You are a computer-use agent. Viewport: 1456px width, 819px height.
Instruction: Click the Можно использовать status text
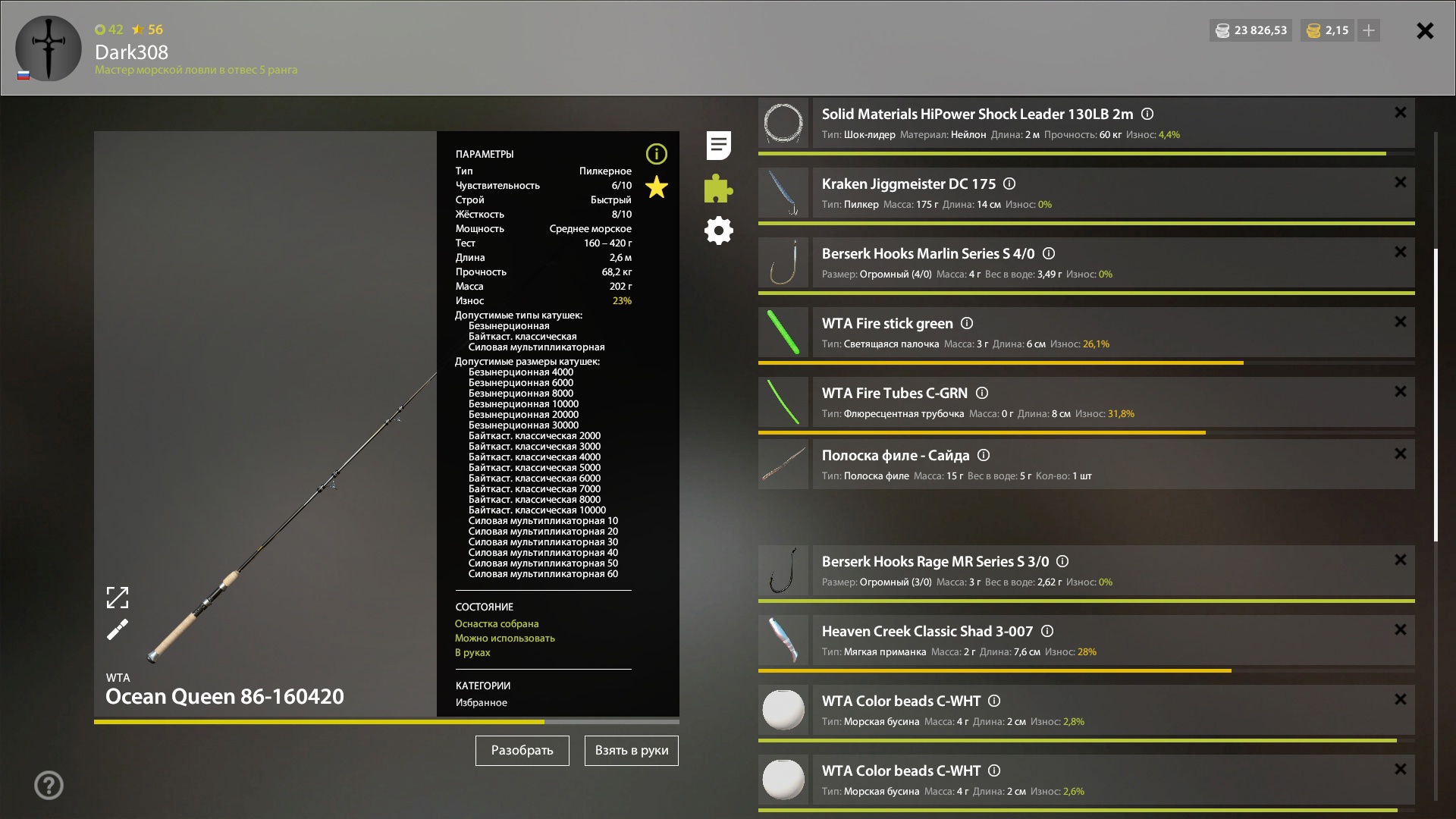(505, 638)
